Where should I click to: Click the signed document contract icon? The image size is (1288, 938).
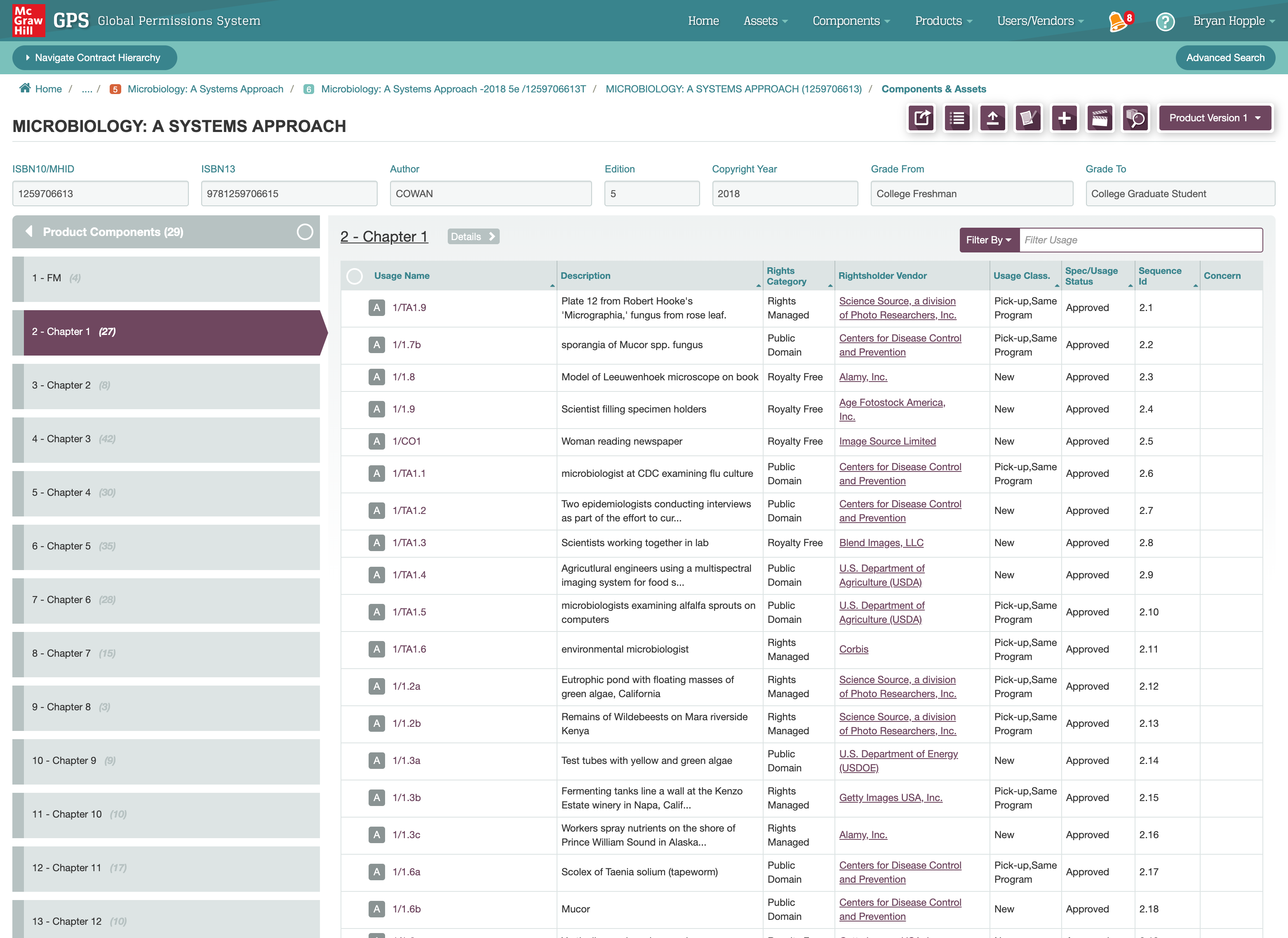tap(1029, 118)
